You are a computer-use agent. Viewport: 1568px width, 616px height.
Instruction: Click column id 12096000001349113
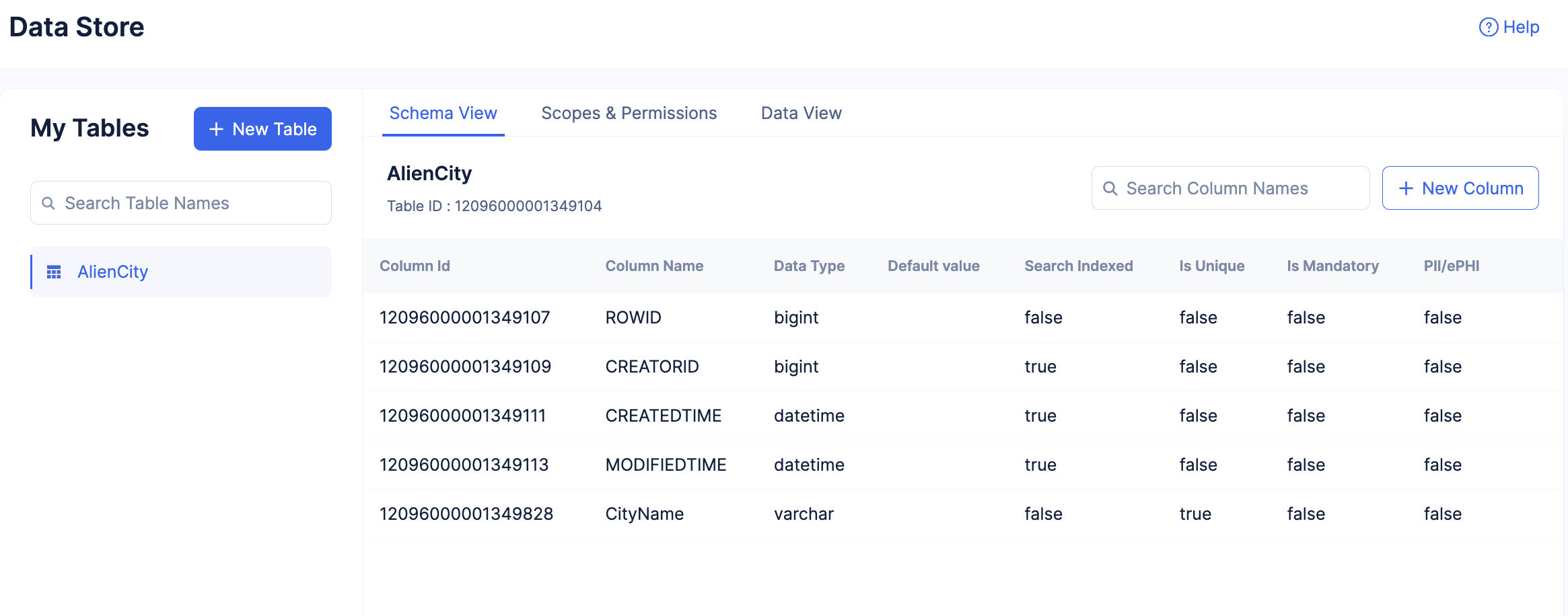(x=464, y=465)
